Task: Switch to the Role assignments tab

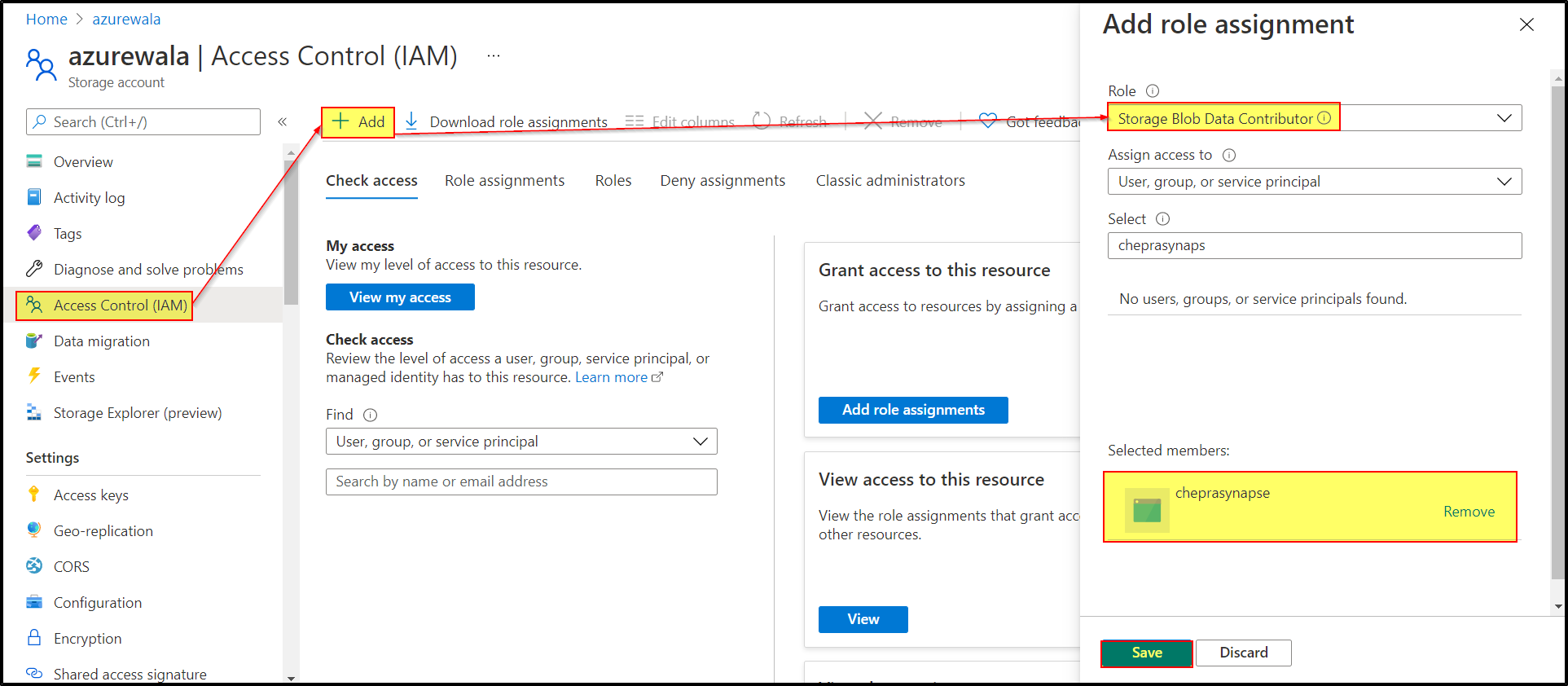Action: (x=504, y=181)
